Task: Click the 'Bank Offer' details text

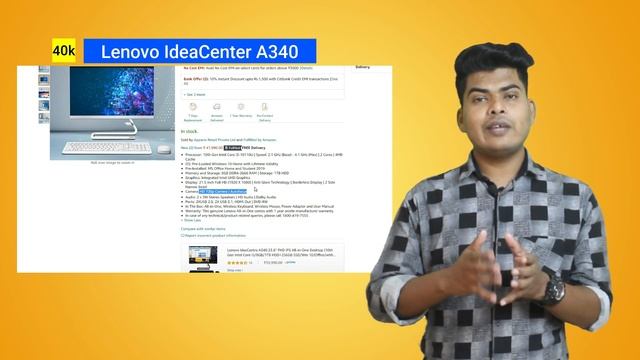Action: click(x=261, y=81)
